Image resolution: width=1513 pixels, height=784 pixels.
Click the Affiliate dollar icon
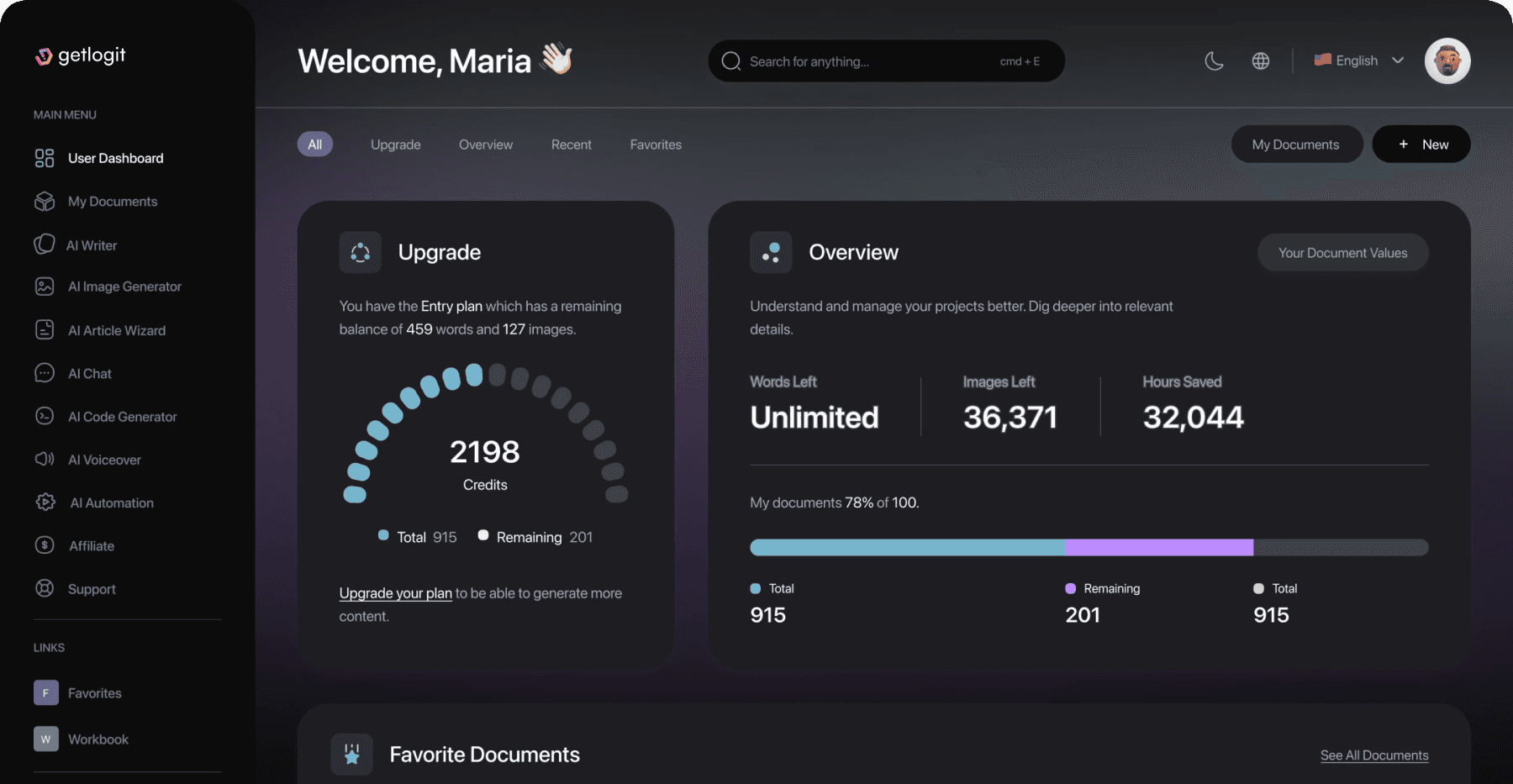(x=45, y=545)
